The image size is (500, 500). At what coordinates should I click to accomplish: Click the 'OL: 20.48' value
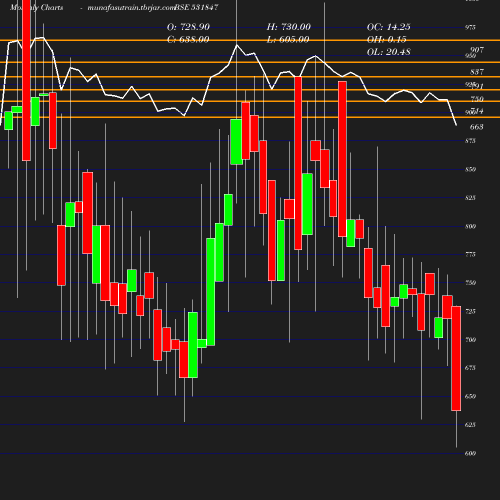[x=389, y=52]
